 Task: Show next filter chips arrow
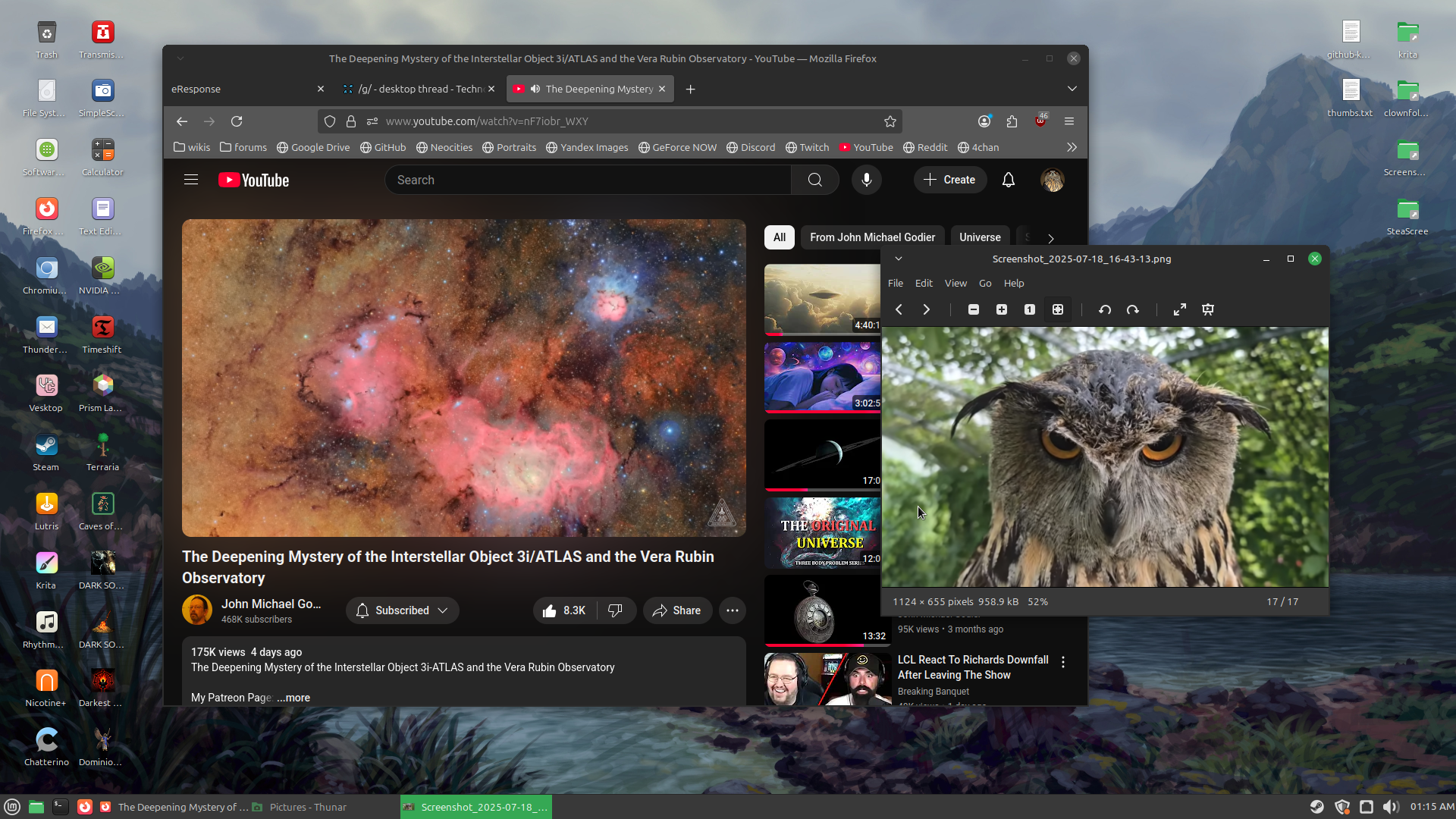(x=1051, y=238)
